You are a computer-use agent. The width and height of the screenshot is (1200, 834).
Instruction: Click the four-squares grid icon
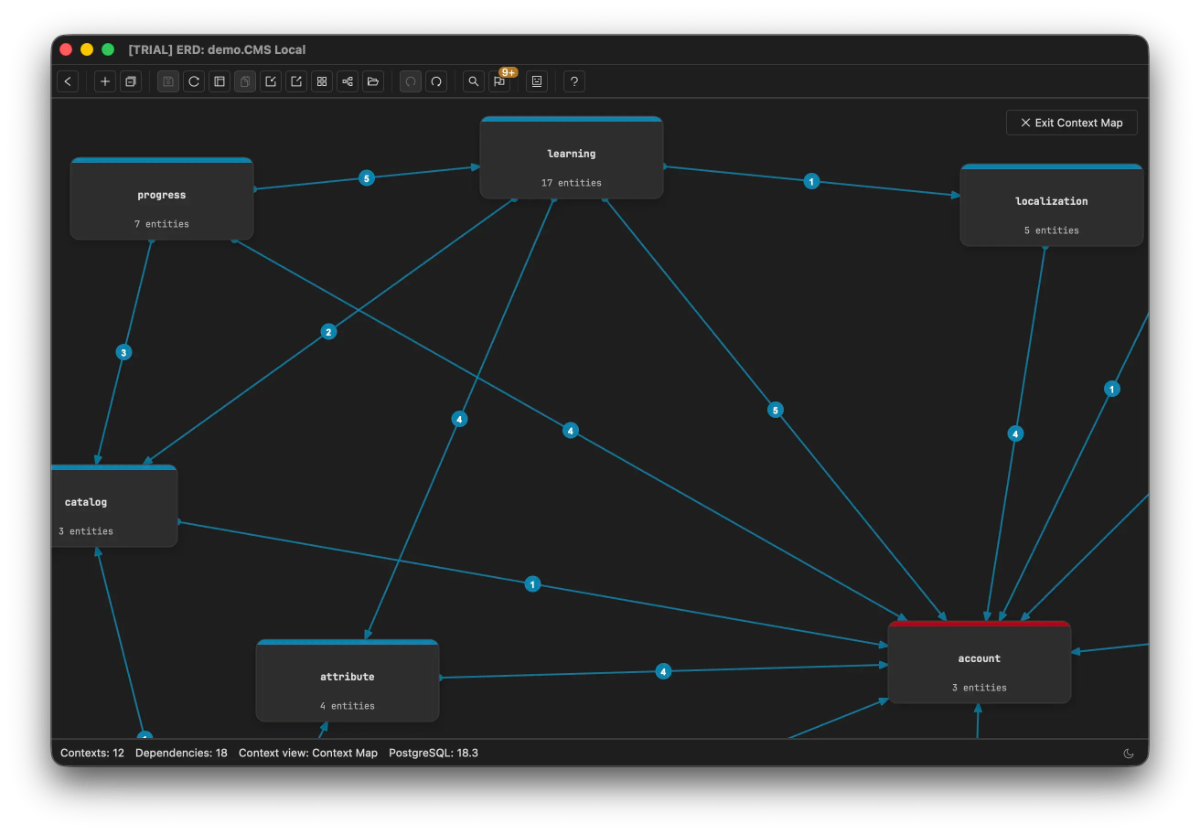coord(322,81)
